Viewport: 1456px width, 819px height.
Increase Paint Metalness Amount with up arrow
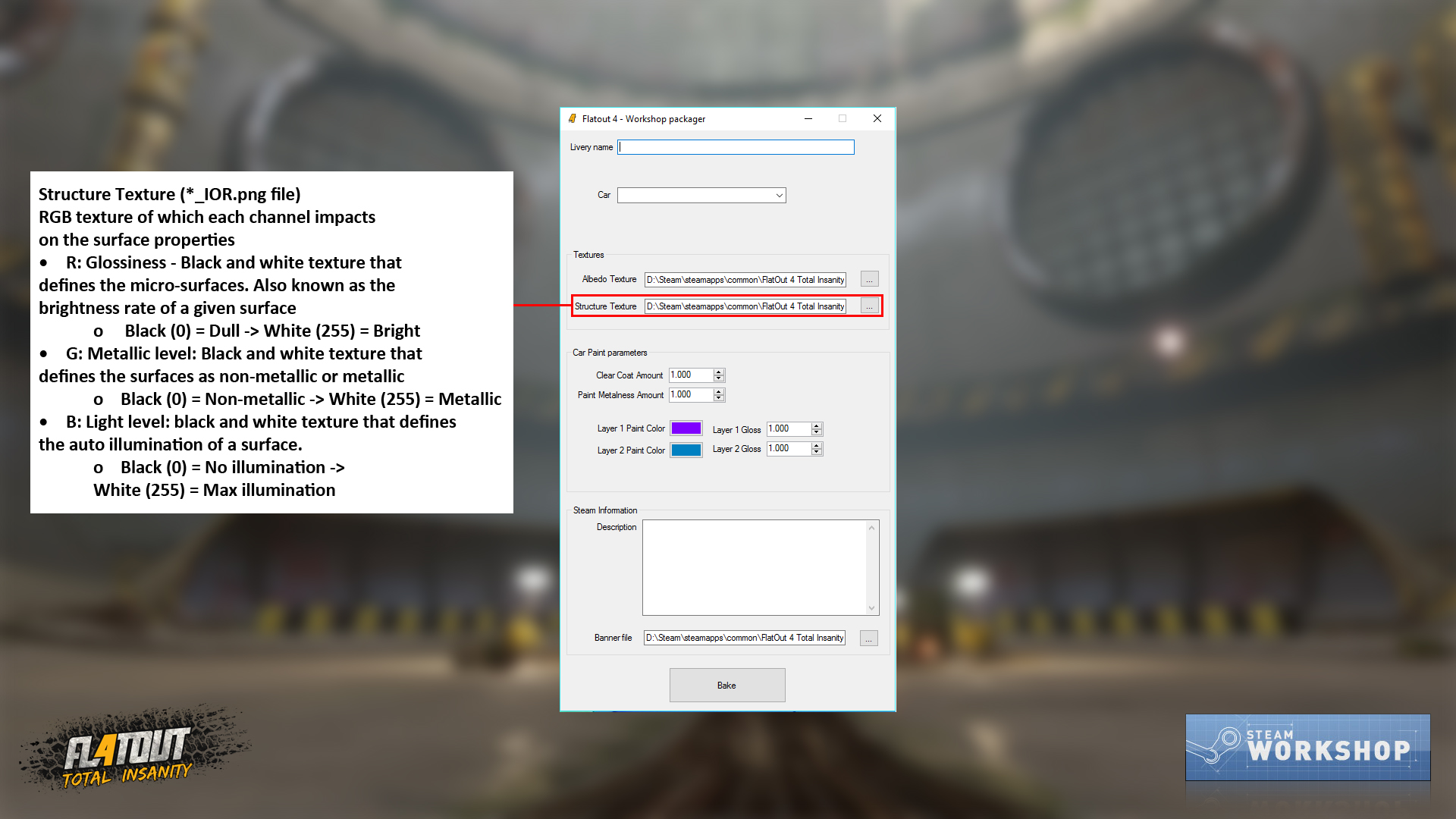[719, 391]
